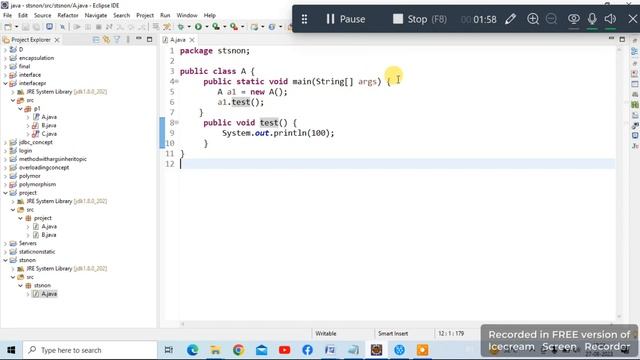Click the recorder zoom out icon

point(551,19)
